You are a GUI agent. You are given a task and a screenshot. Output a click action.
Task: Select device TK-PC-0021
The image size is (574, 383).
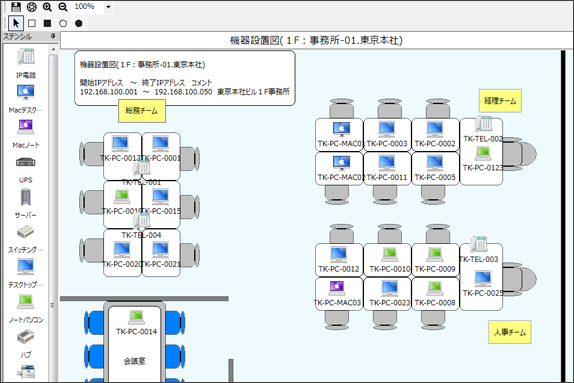160,250
